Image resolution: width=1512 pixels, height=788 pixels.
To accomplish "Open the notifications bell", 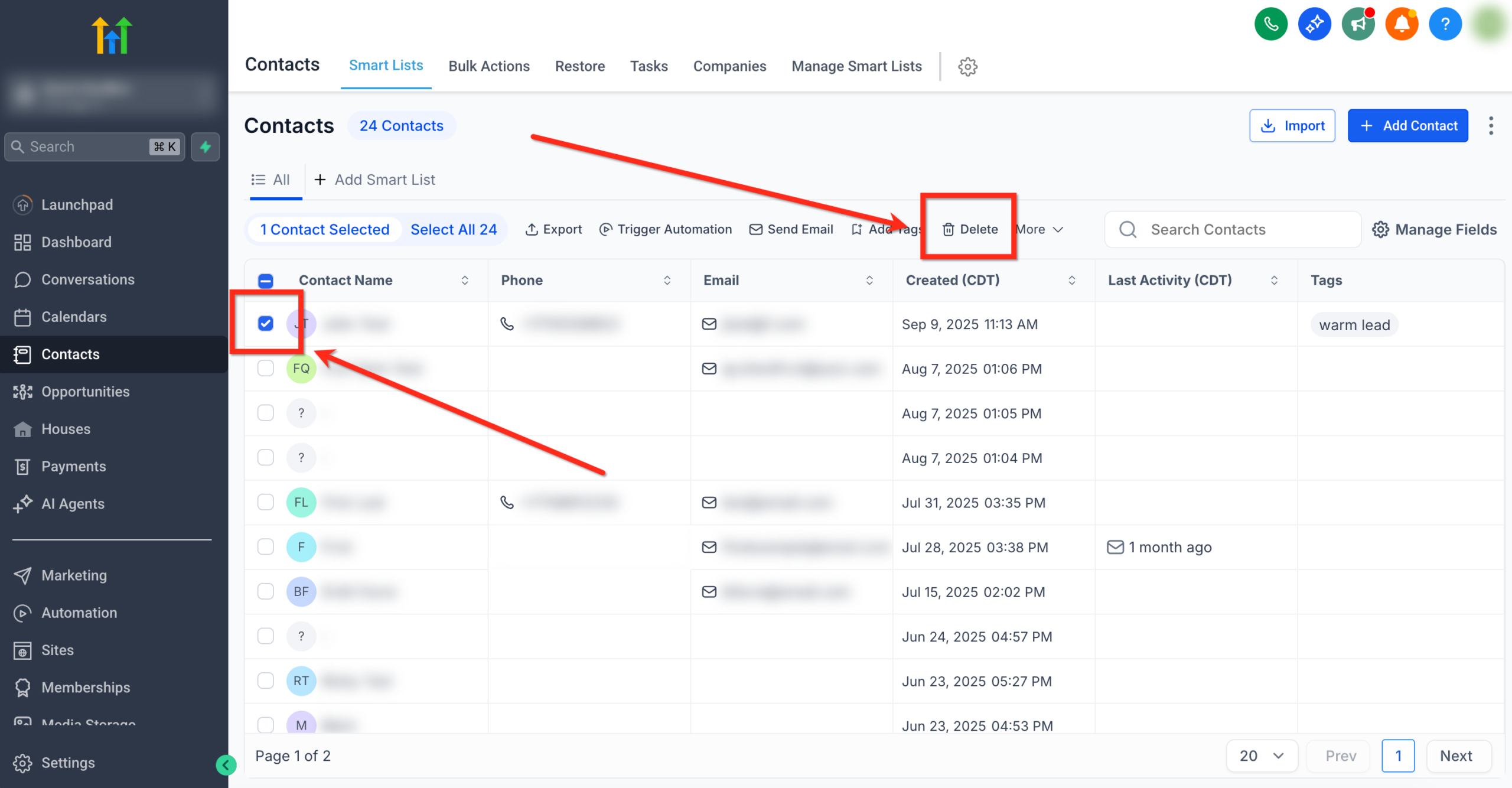I will pyautogui.click(x=1402, y=24).
